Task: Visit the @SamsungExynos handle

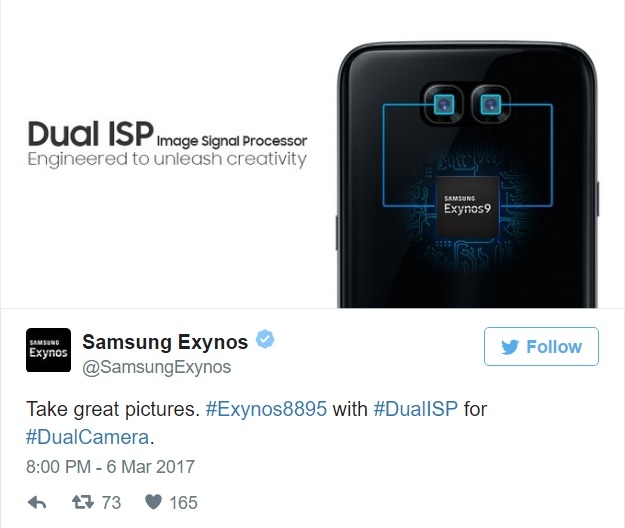Action: tap(156, 367)
